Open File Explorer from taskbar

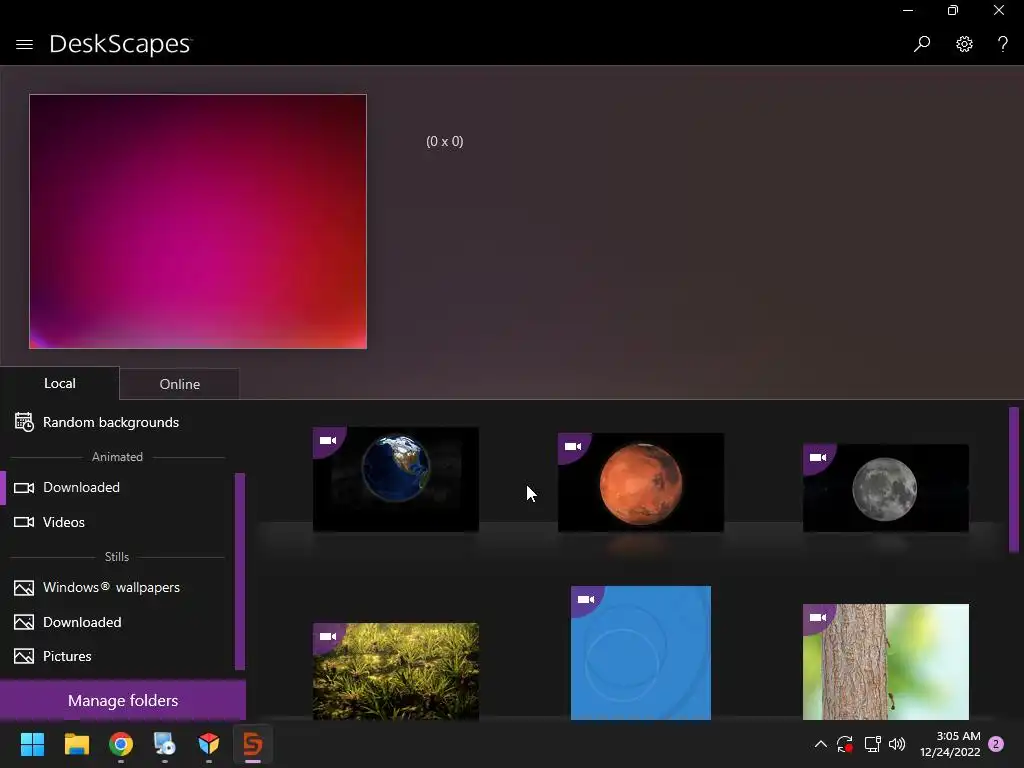tap(76, 744)
